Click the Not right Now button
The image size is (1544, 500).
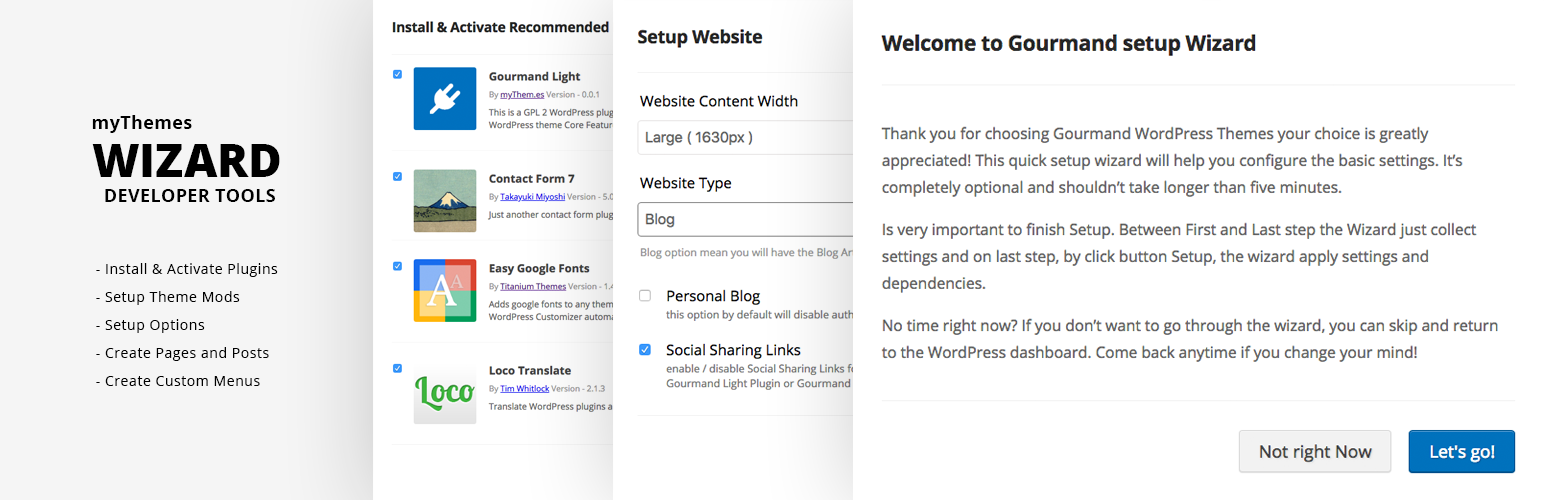[x=1315, y=451]
